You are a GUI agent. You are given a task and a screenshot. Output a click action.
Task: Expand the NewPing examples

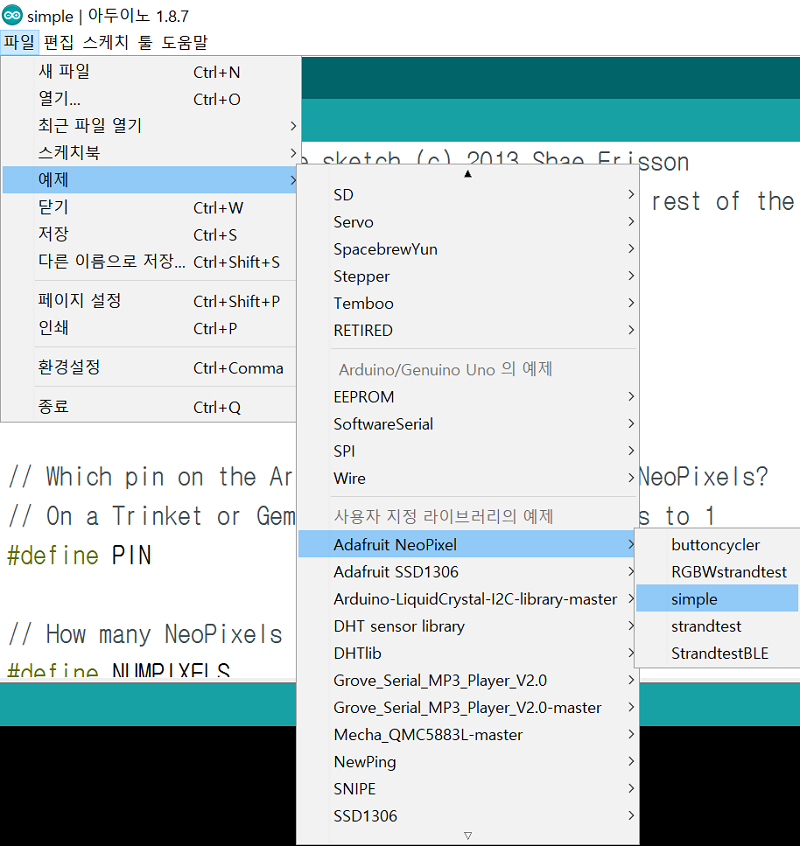tap(468, 761)
